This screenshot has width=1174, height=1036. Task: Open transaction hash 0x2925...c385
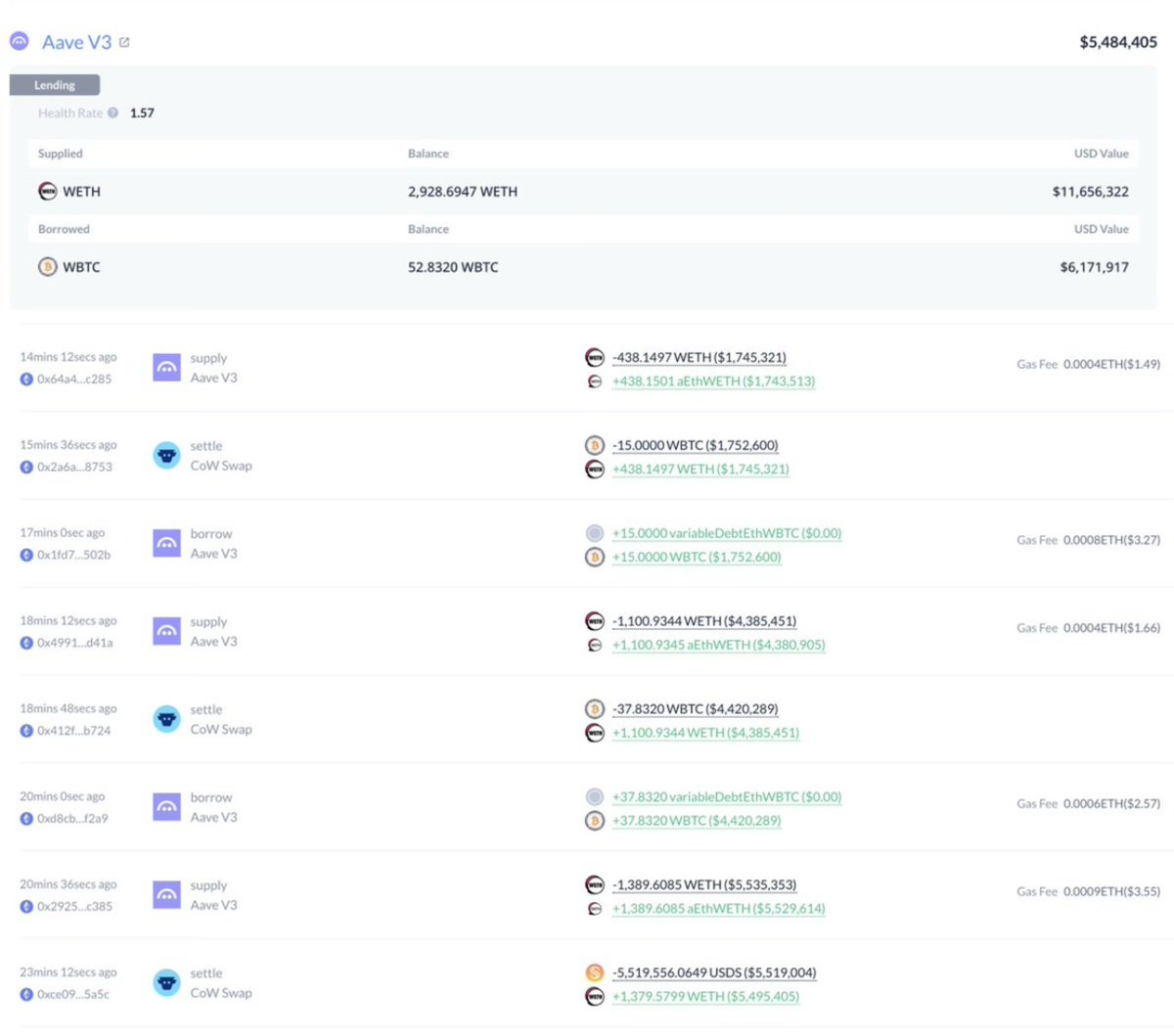point(74,906)
